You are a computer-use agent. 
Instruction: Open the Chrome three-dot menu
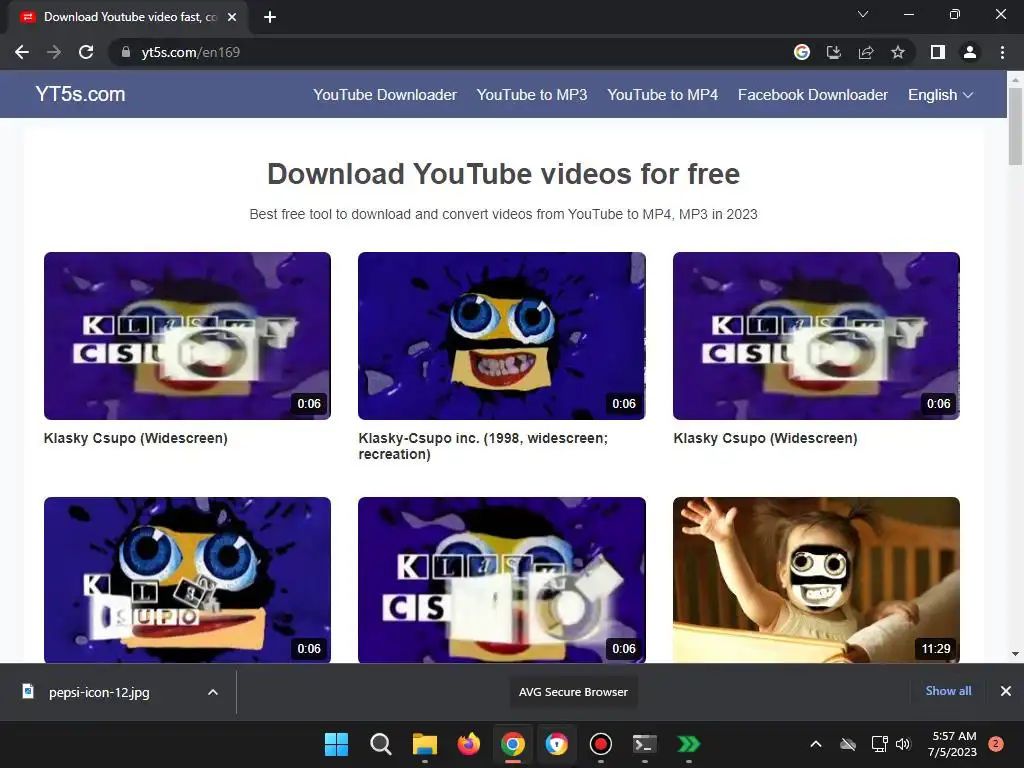tap(1002, 52)
